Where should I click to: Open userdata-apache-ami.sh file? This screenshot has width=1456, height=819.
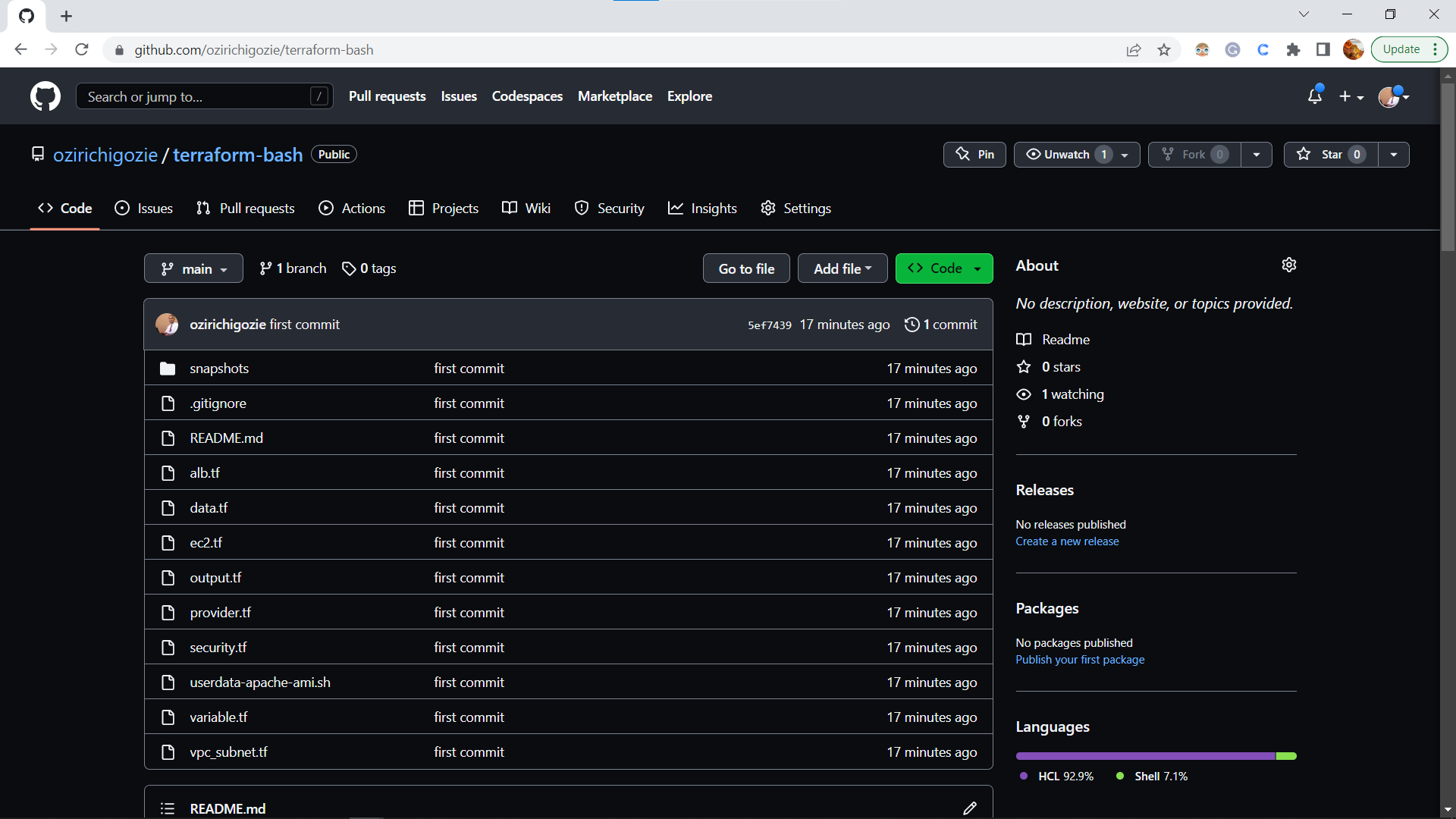point(260,682)
